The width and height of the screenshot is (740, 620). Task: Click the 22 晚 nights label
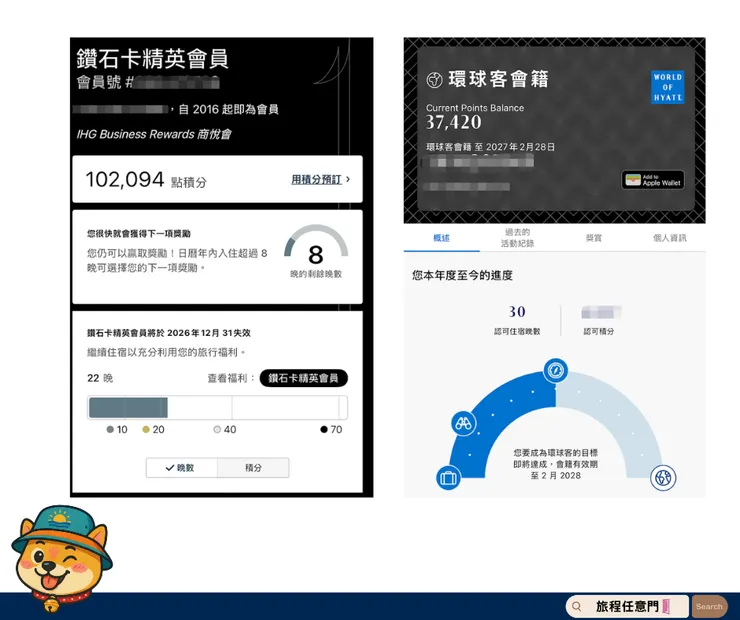(x=100, y=378)
